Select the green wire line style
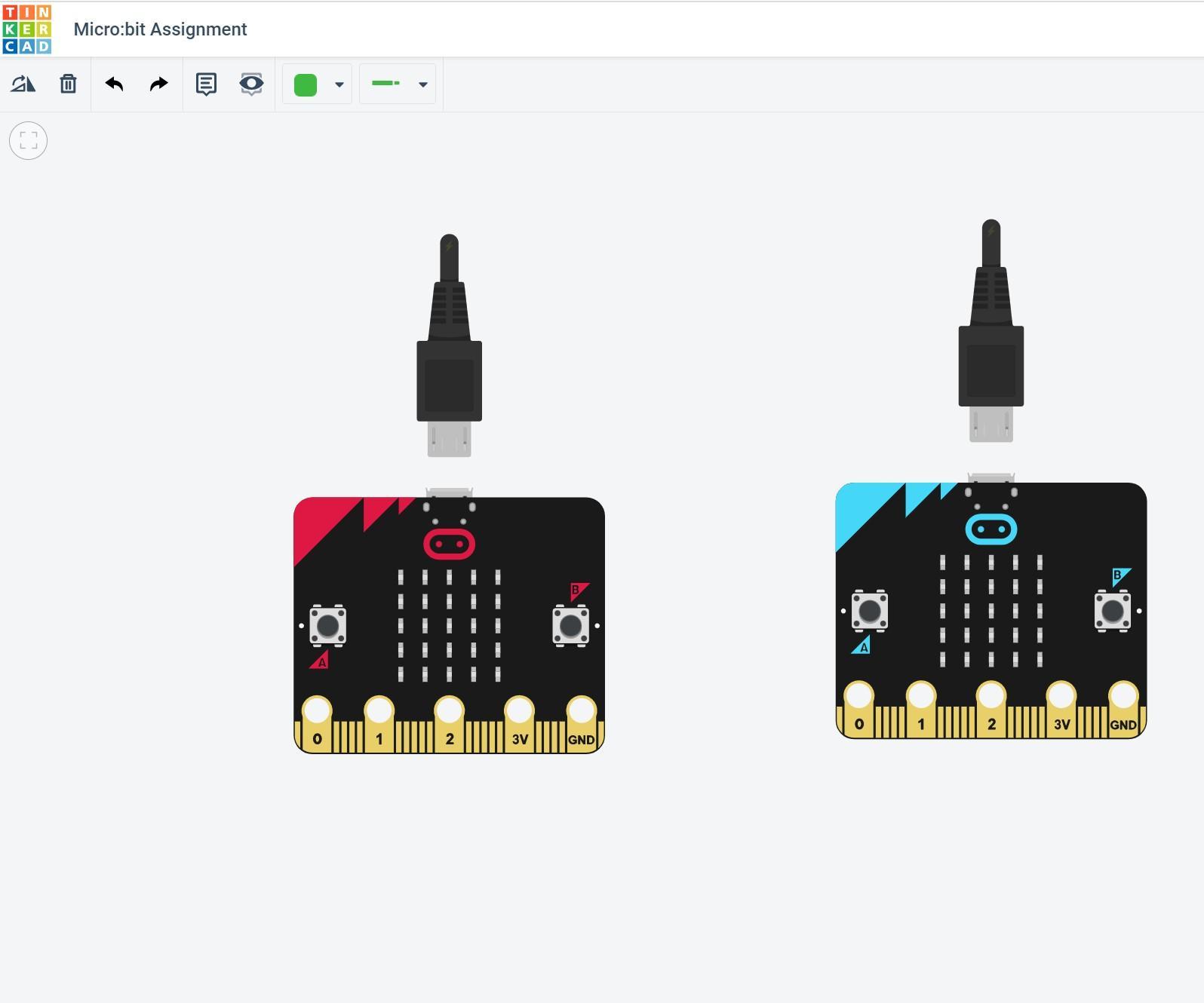 [385, 84]
